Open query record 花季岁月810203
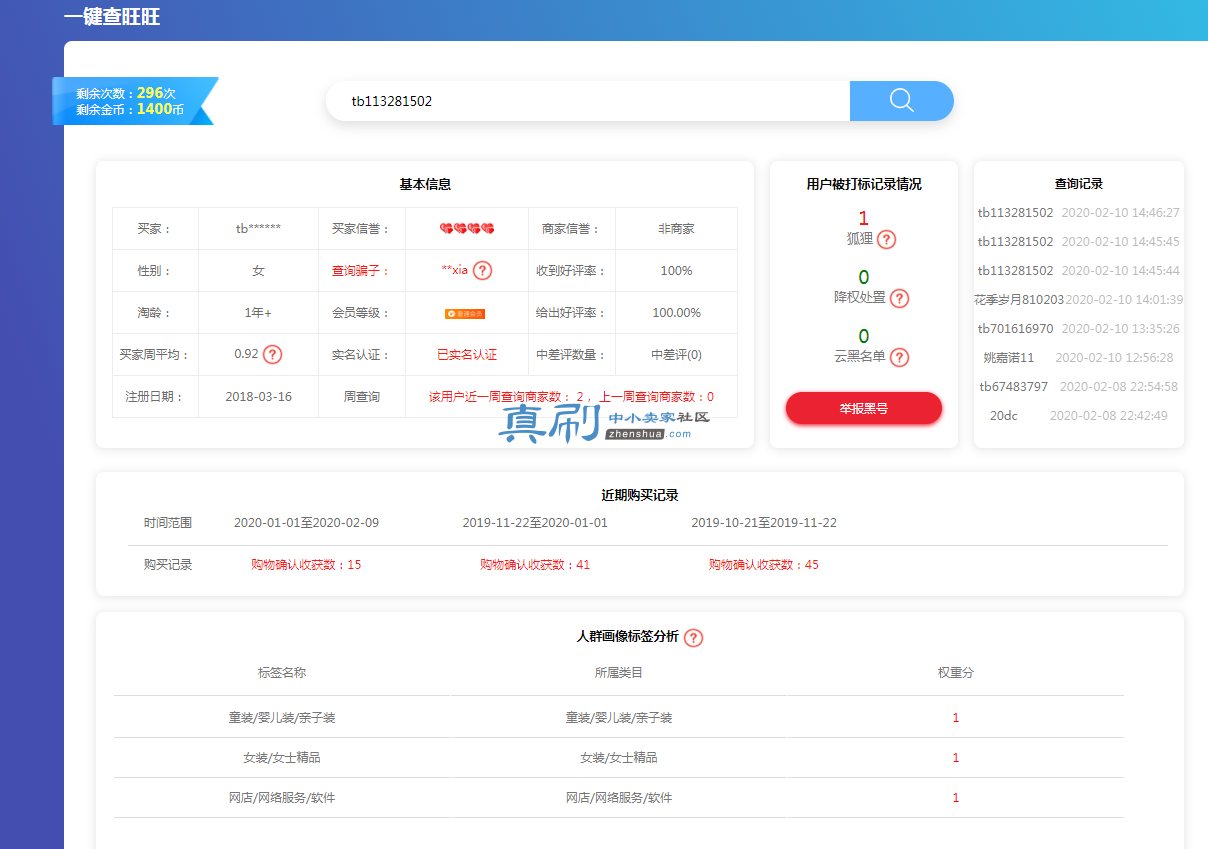Viewport: 1208px width, 849px height. point(1079,300)
